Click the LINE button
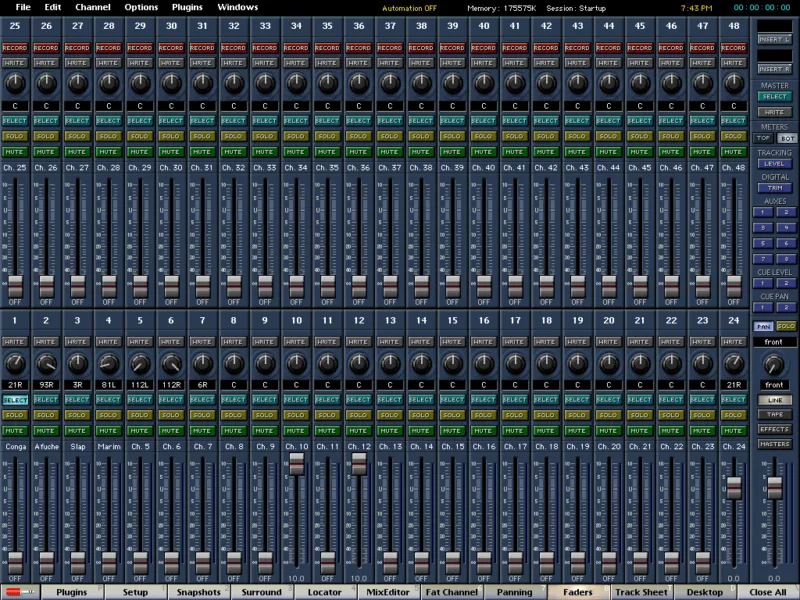800x600 pixels. pos(774,400)
